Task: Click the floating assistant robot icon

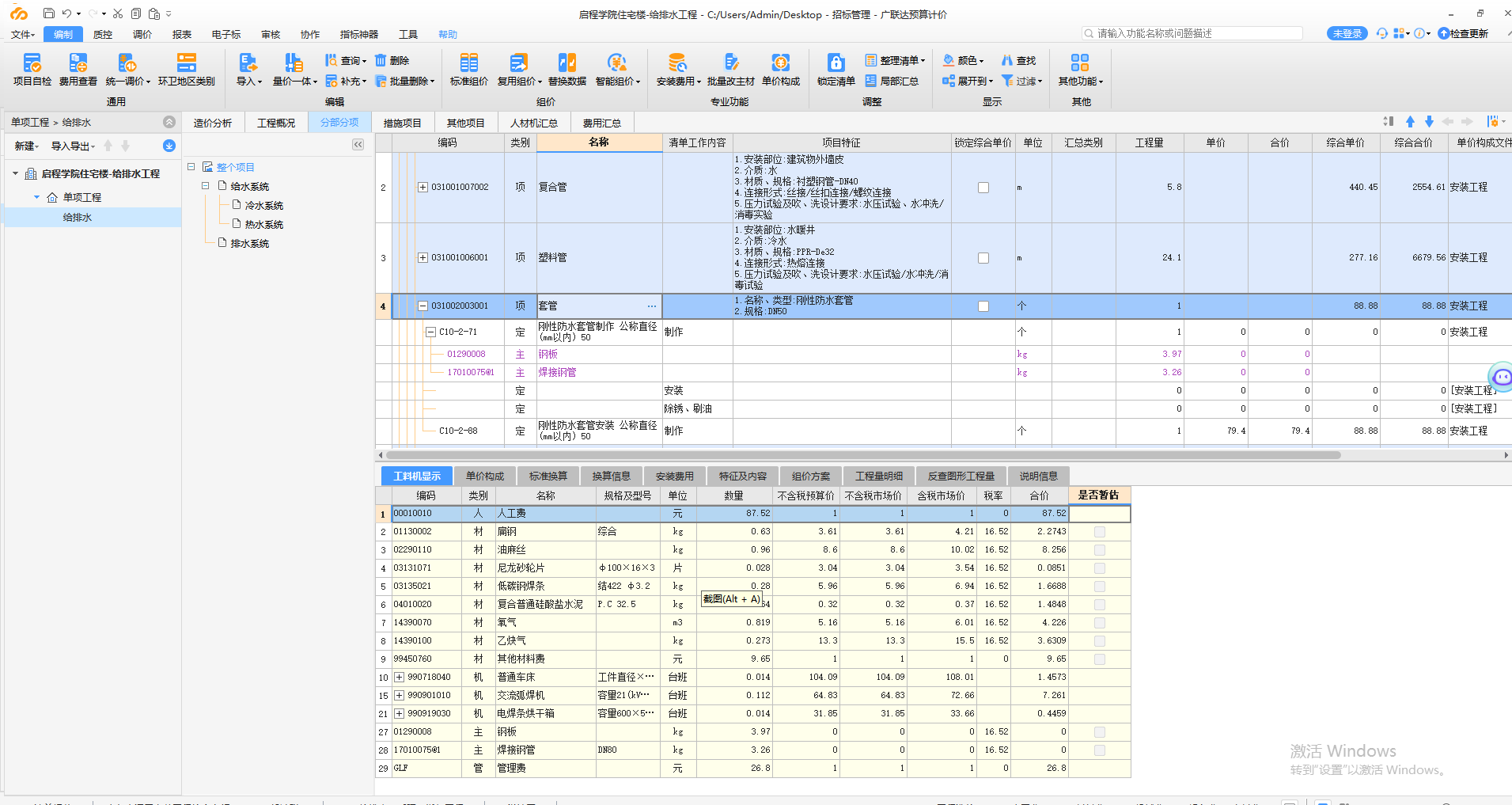Action: pos(1500,378)
